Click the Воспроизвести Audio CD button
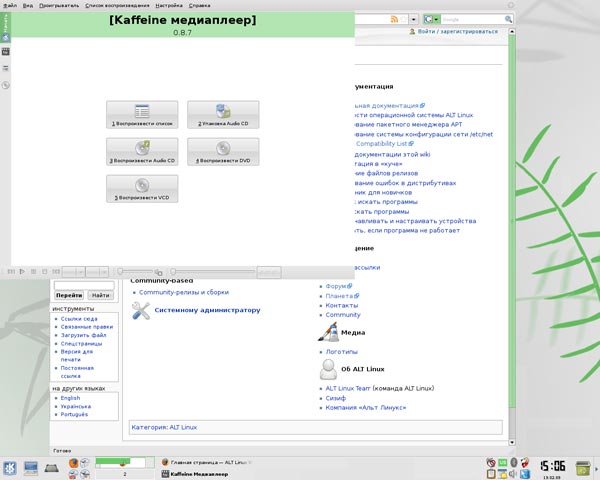This screenshot has width=600, height=480. pos(142,150)
